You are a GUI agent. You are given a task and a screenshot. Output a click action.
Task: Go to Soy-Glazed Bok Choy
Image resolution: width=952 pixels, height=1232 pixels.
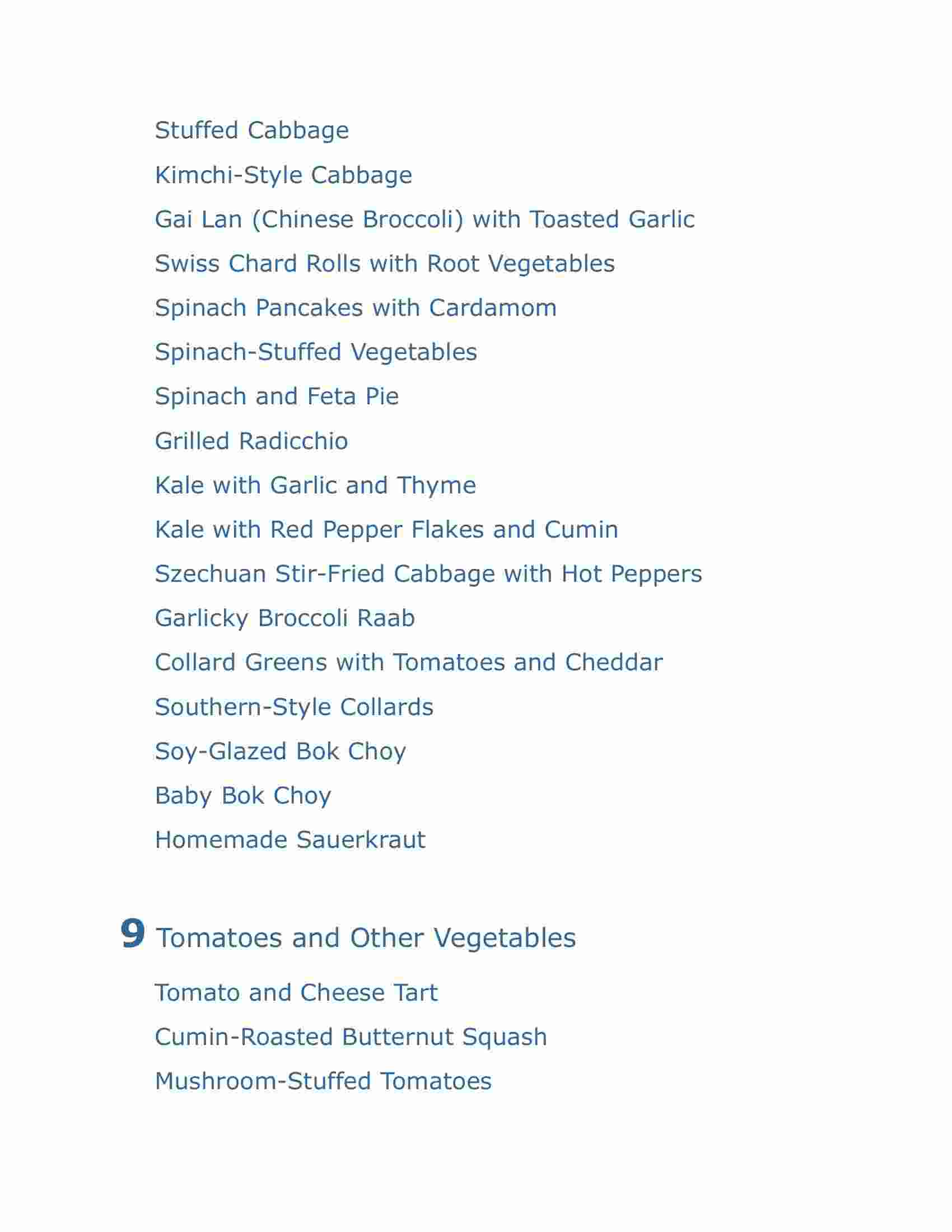[x=281, y=752]
